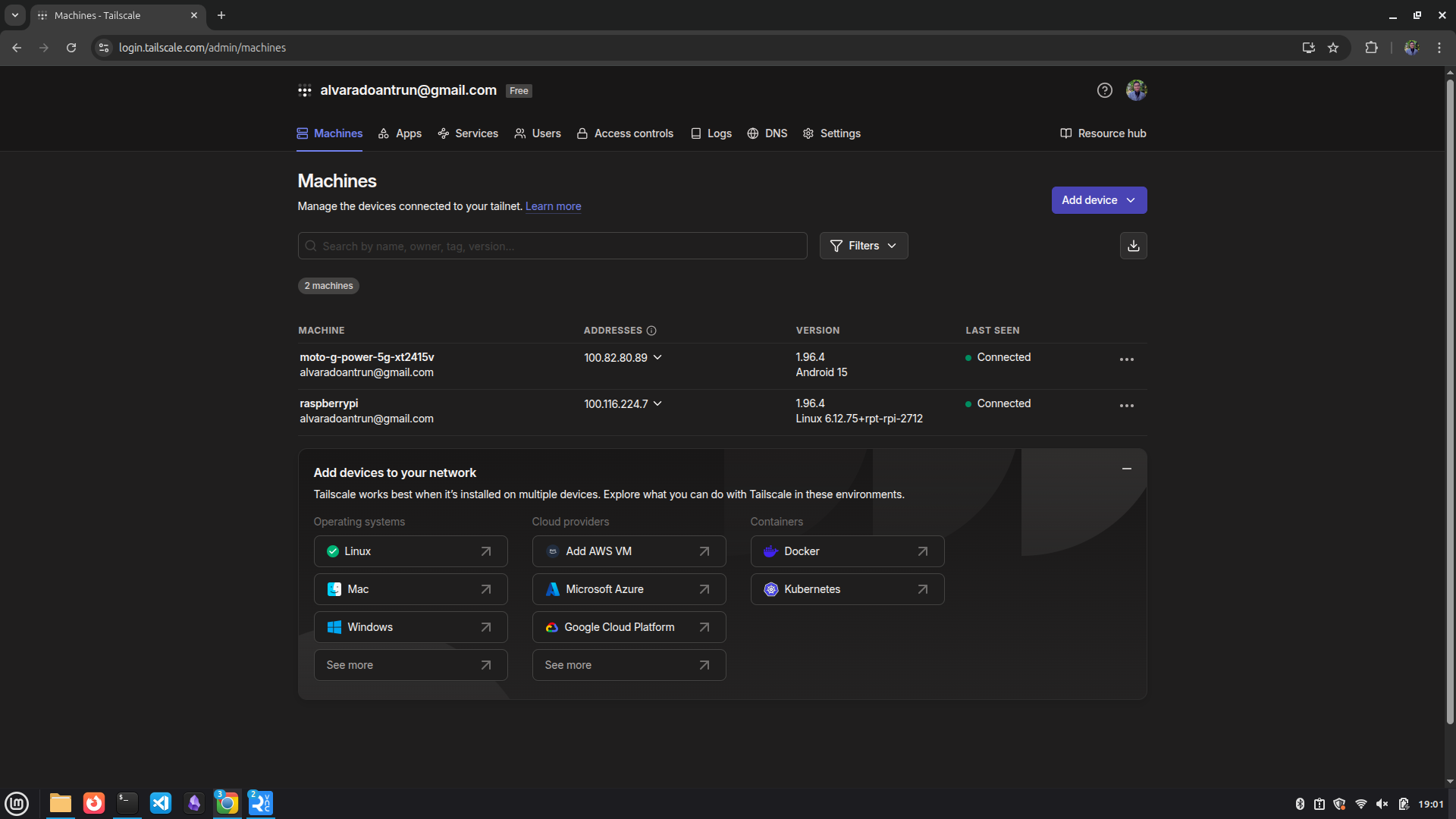Reload the page
This screenshot has height=819, width=1456.
71,48
